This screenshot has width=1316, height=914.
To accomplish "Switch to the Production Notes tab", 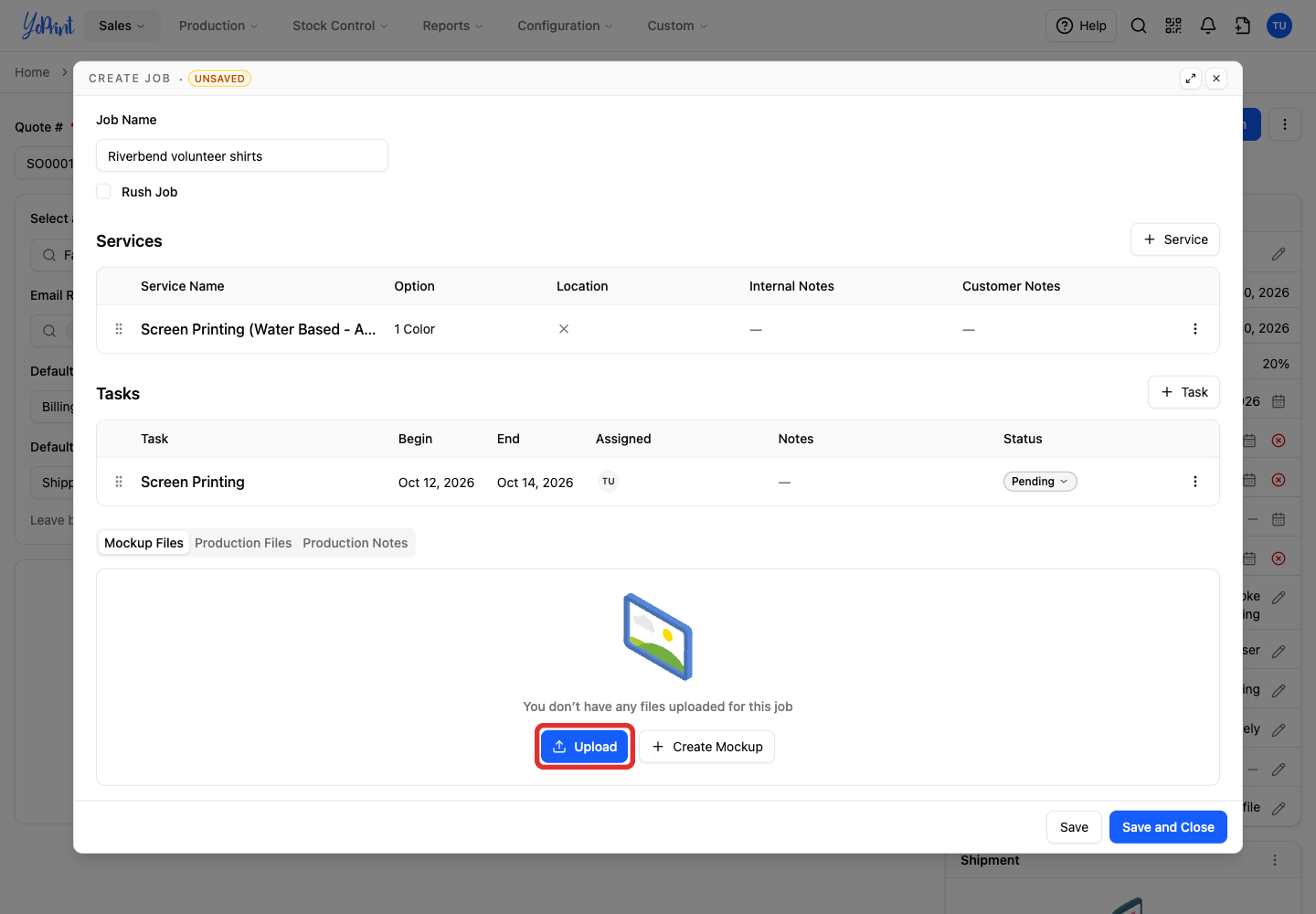I will 356,543.
